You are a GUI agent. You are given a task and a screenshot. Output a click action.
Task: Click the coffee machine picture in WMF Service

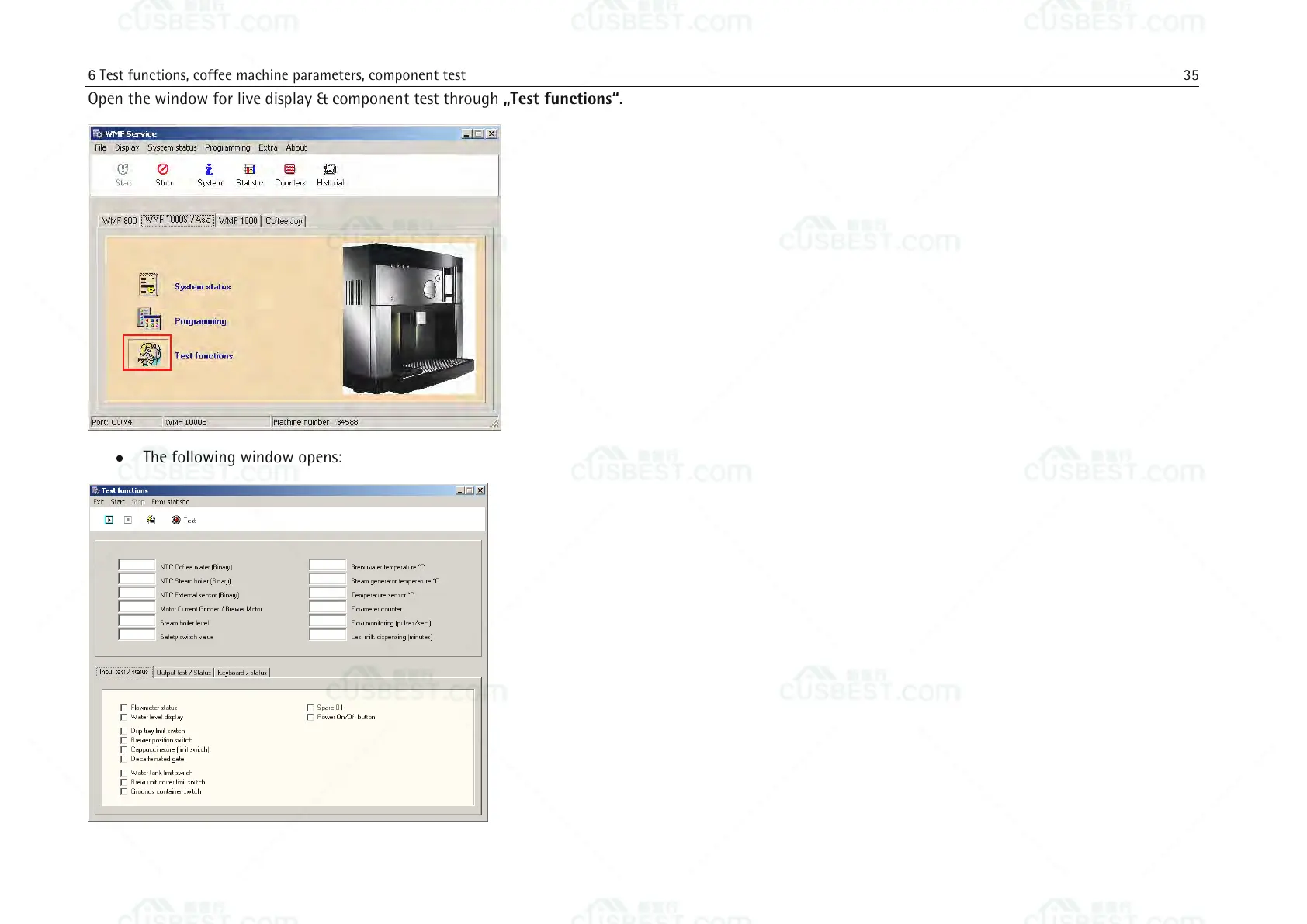407,319
